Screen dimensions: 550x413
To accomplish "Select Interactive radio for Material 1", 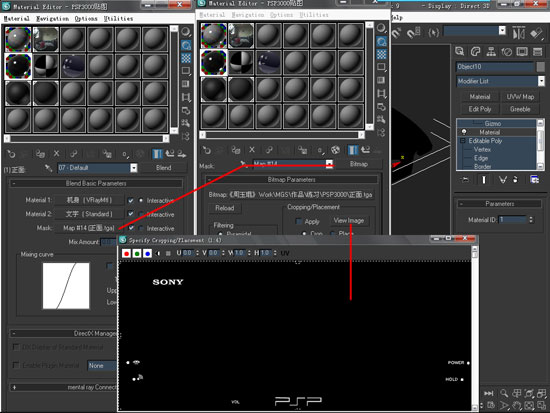I will (141, 200).
